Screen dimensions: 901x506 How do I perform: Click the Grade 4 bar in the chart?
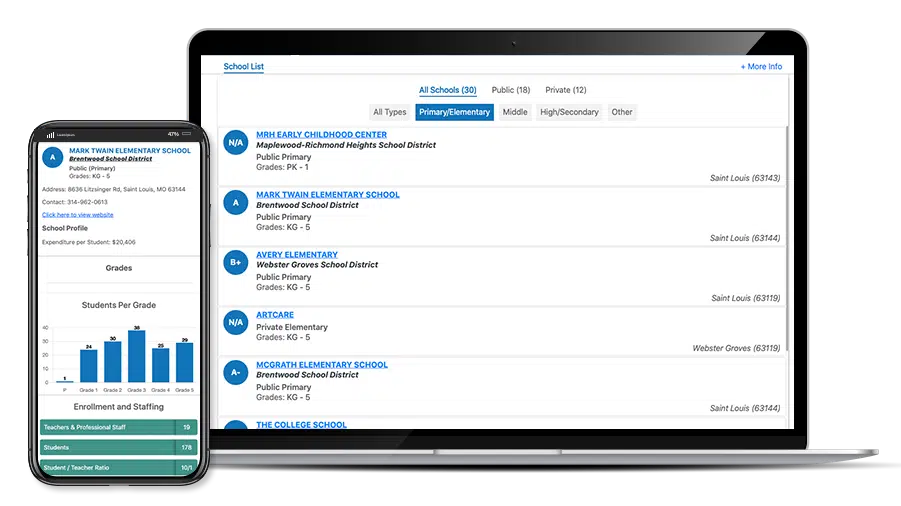(160, 365)
